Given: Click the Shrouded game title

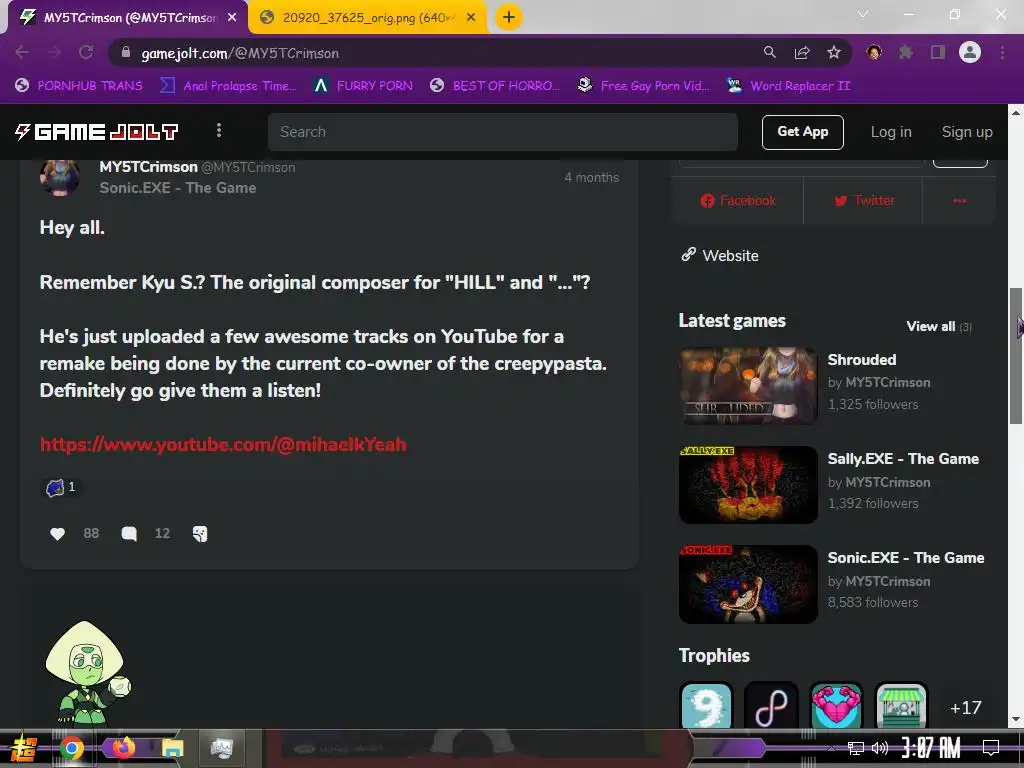Looking at the screenshot, I should pos(862,360).
